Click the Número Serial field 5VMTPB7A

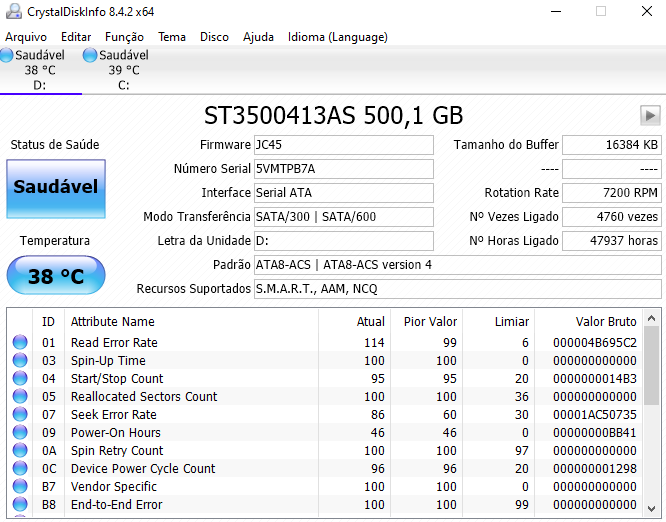344,169
